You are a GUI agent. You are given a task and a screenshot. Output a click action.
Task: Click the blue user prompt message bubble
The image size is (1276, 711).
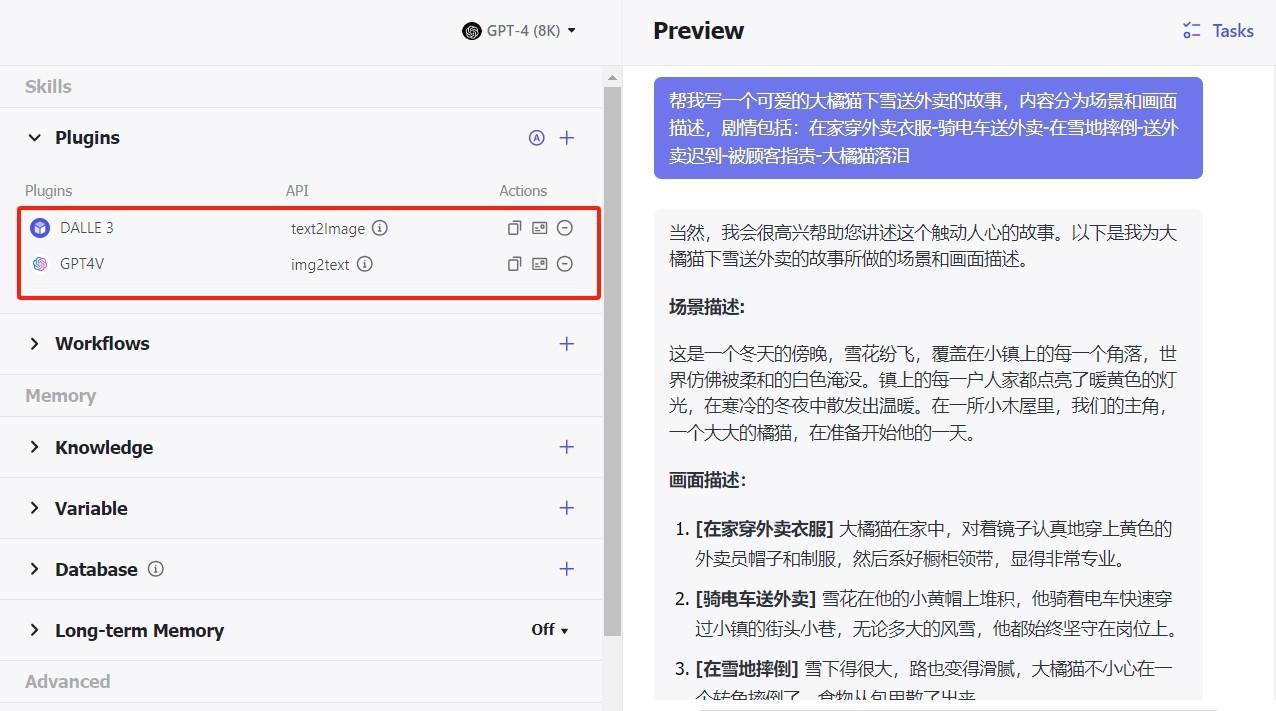(x=928, y=128)
